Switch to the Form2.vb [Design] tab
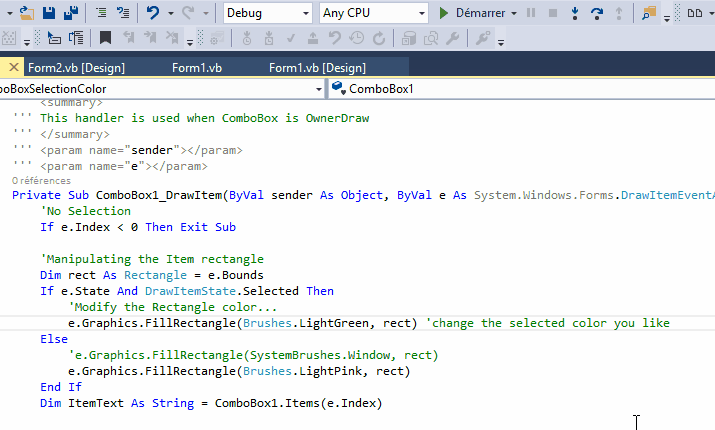This screenshot has height=430, width=715. pos(76,68)
